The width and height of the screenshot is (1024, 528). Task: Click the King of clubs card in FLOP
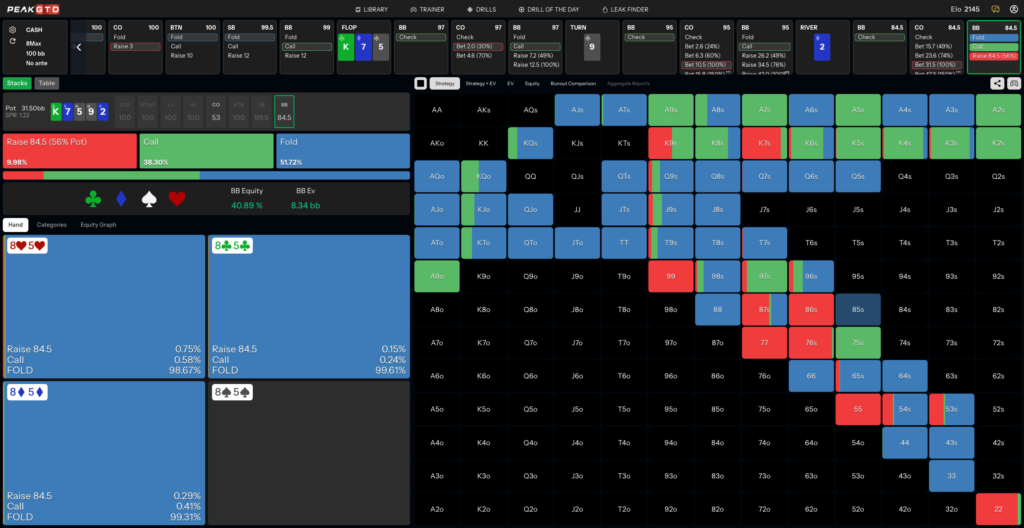click(x=346, y=47)
